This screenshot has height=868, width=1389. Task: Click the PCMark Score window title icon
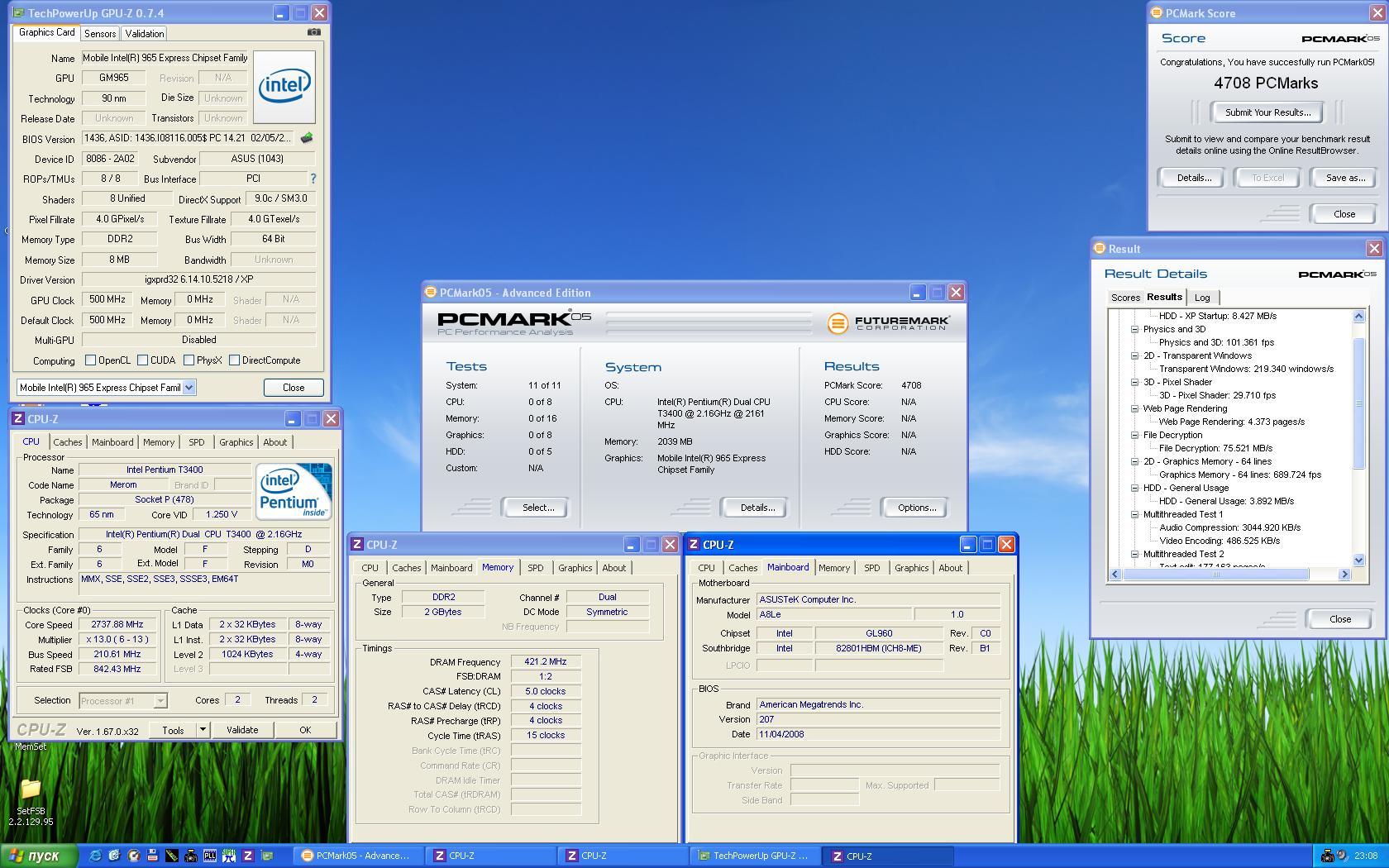pos(1156,12)
